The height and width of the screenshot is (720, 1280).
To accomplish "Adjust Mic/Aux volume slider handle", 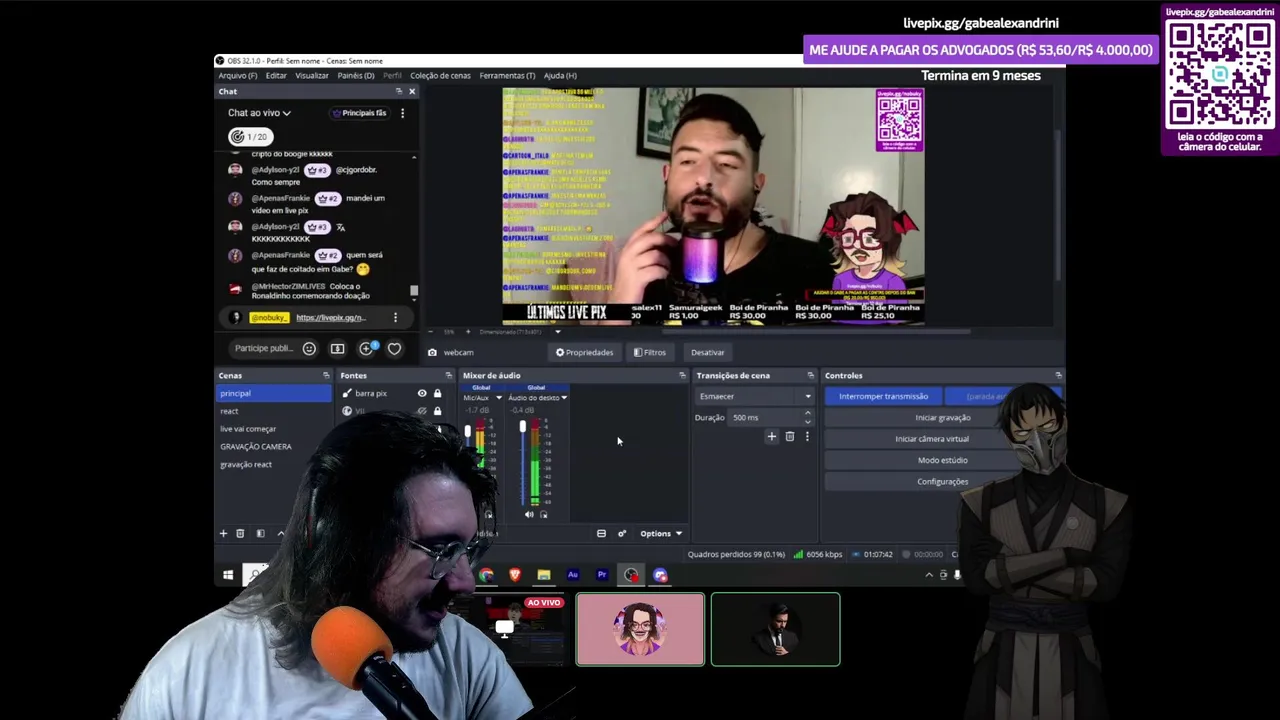I will (467, 432).
